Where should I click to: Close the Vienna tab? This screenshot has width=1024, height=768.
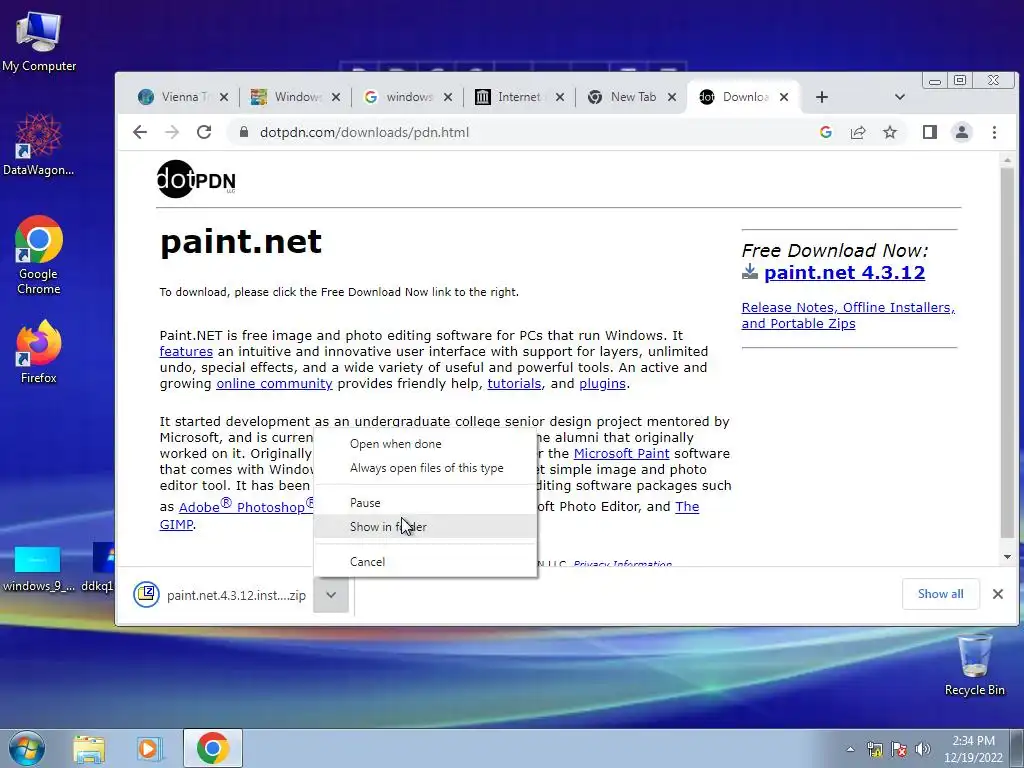coord(224,97)
